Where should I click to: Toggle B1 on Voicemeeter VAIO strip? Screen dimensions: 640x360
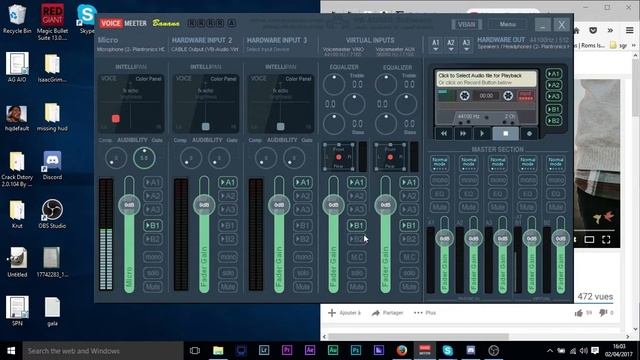tap(356, 225)
